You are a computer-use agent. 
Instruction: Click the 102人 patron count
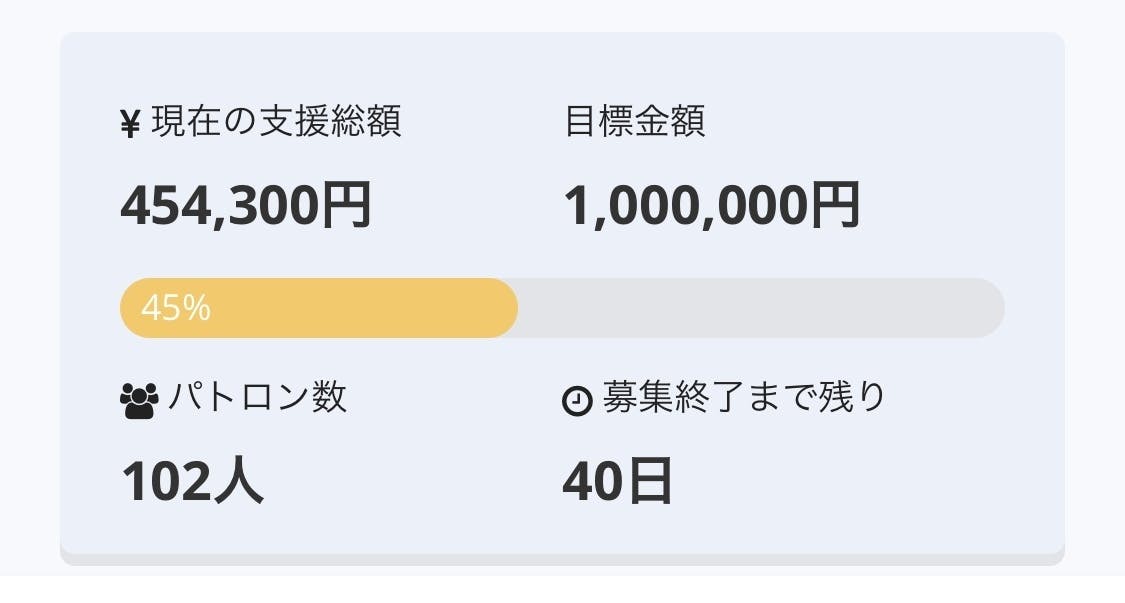point(192,481)
